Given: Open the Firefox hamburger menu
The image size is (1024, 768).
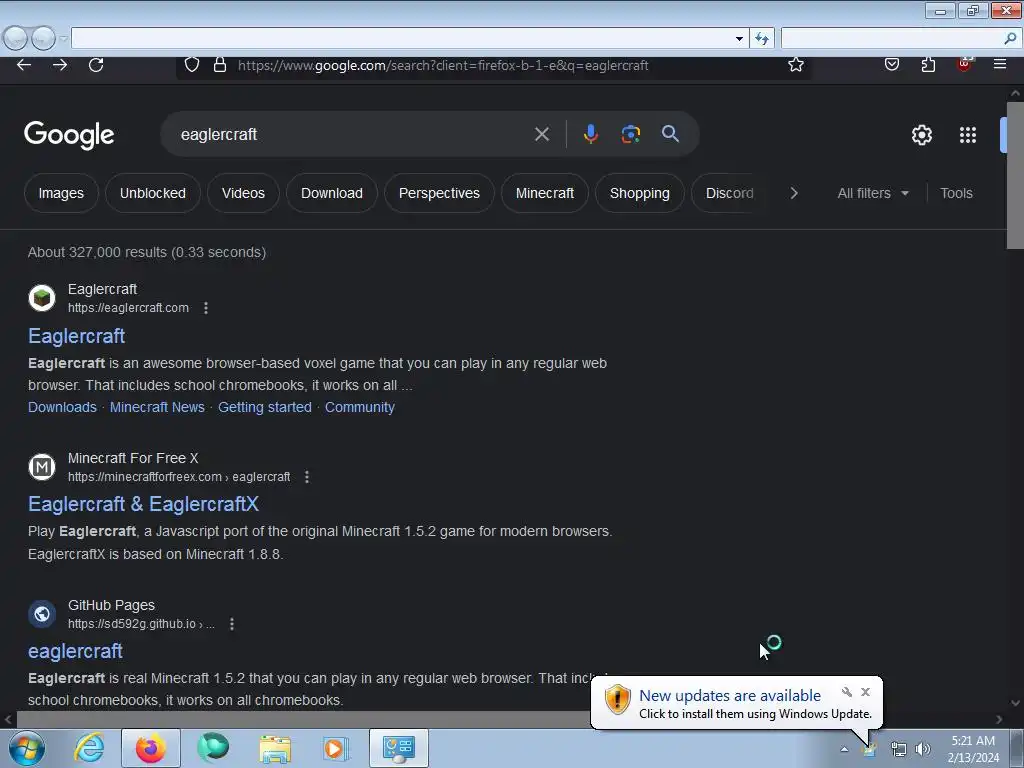Looking at the screenshot, I should click(x=999, y=64).
